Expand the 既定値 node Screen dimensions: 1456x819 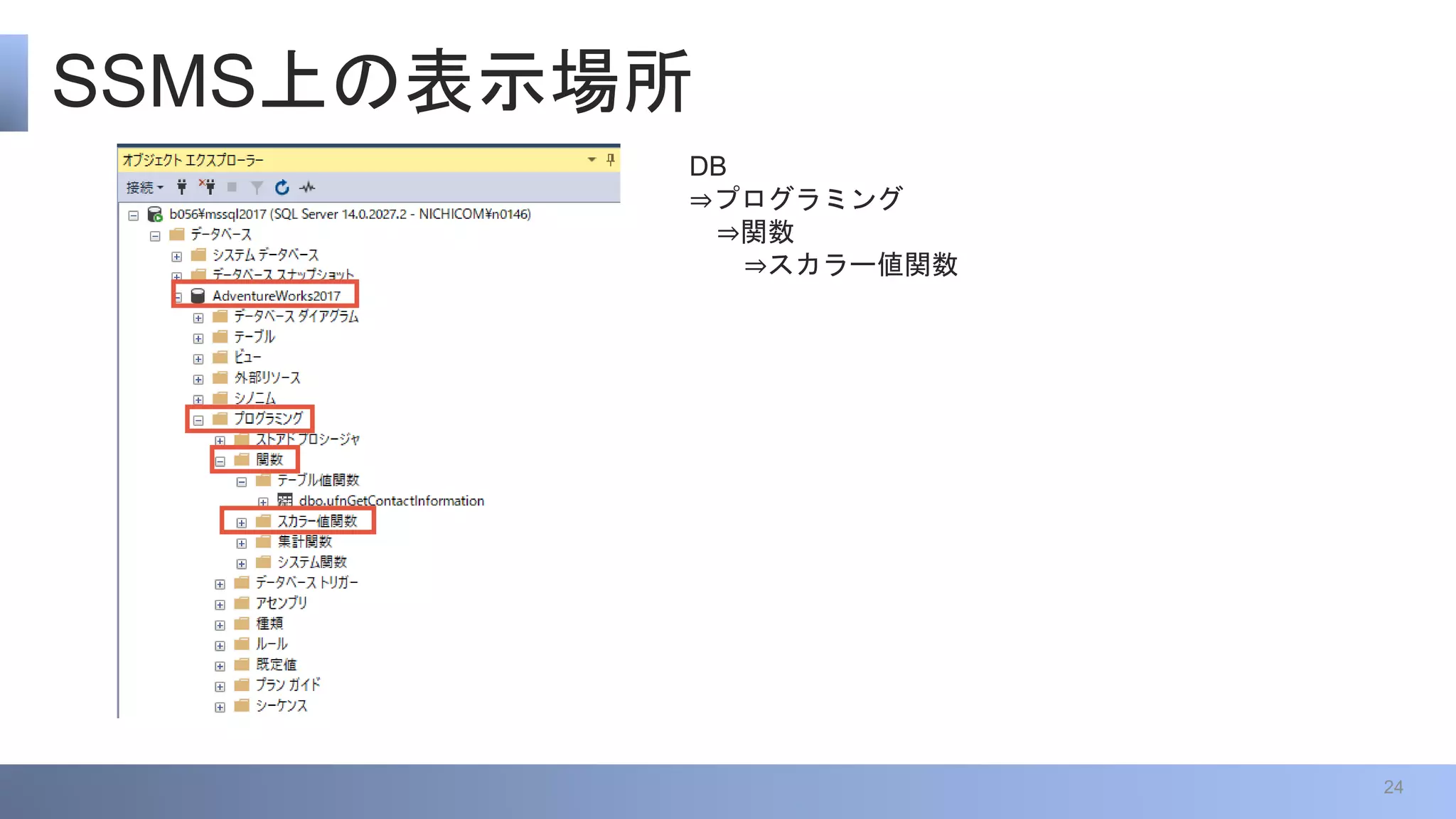(220, 666)
